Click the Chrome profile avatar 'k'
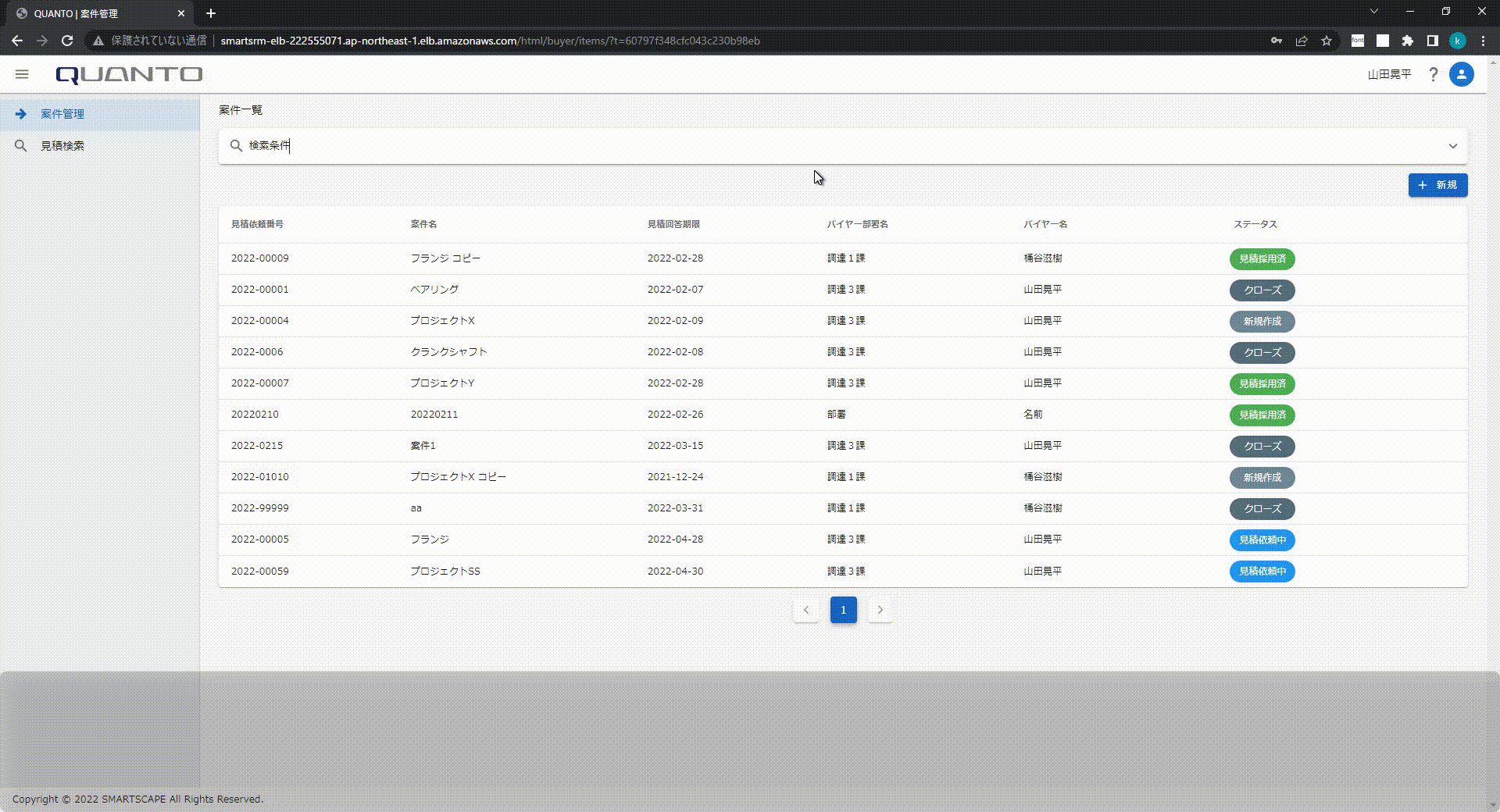 (1458, 41)
